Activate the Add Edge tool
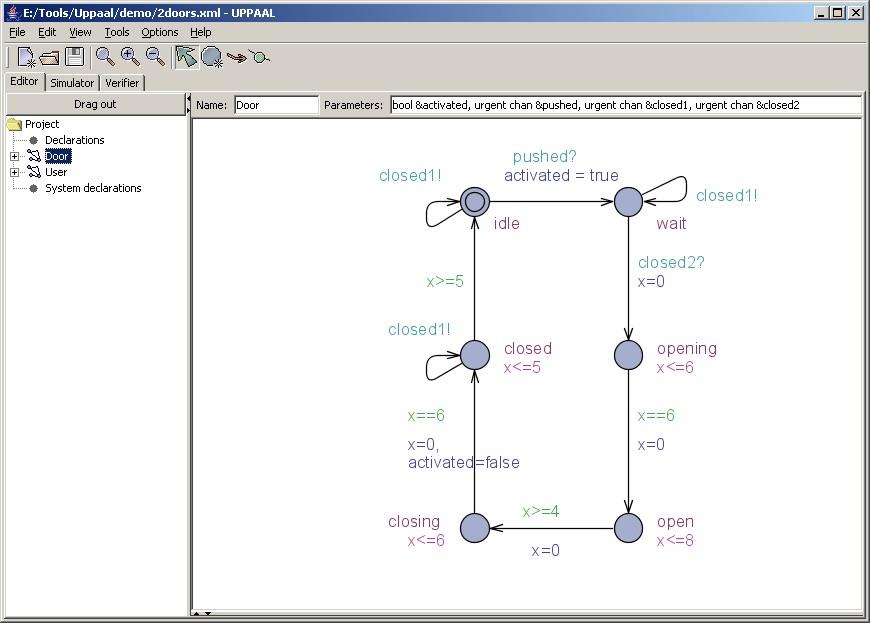Viewport: 870px width, 623px height. pyautogui.click(x=237, y=57)
